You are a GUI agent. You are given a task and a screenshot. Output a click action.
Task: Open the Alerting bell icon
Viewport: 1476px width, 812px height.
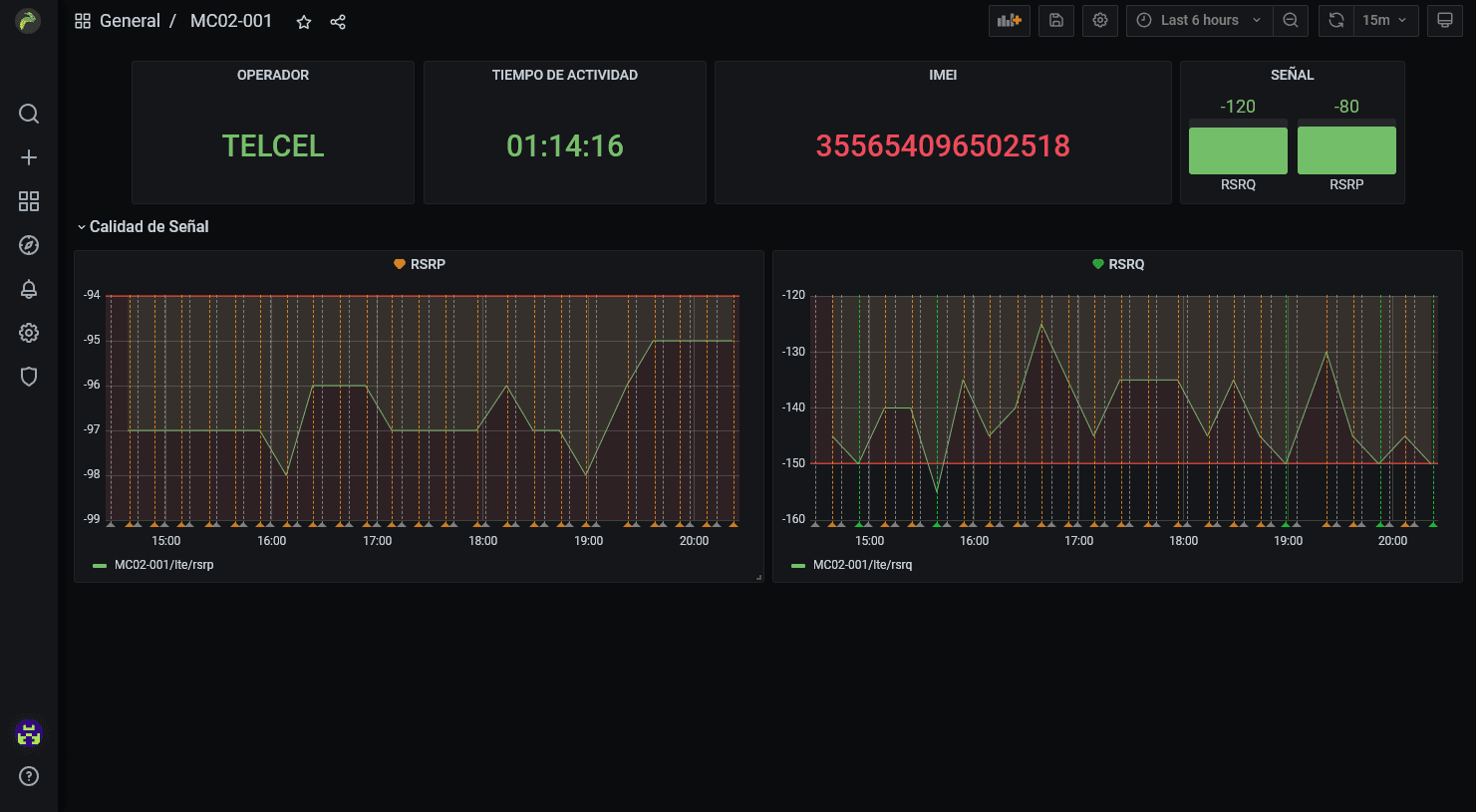29,289
